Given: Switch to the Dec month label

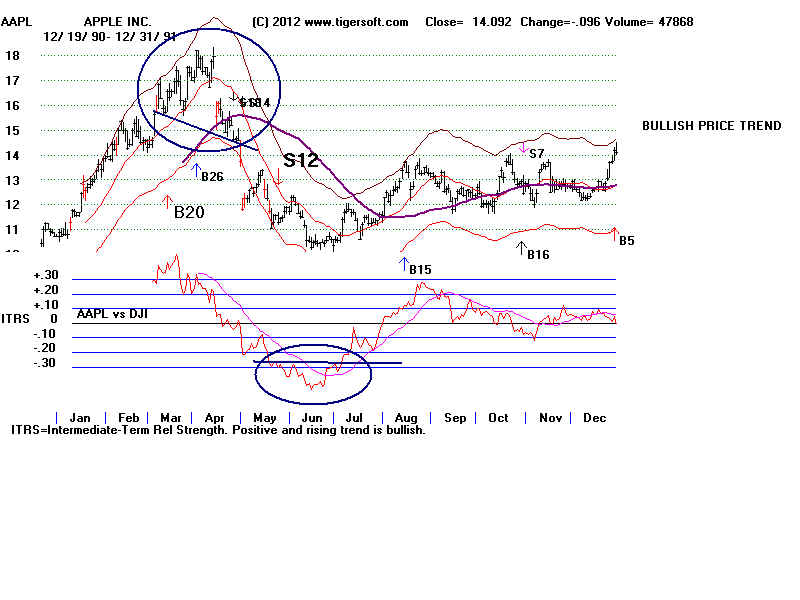Looking at the screenshot, I should (x=596, y=417).
